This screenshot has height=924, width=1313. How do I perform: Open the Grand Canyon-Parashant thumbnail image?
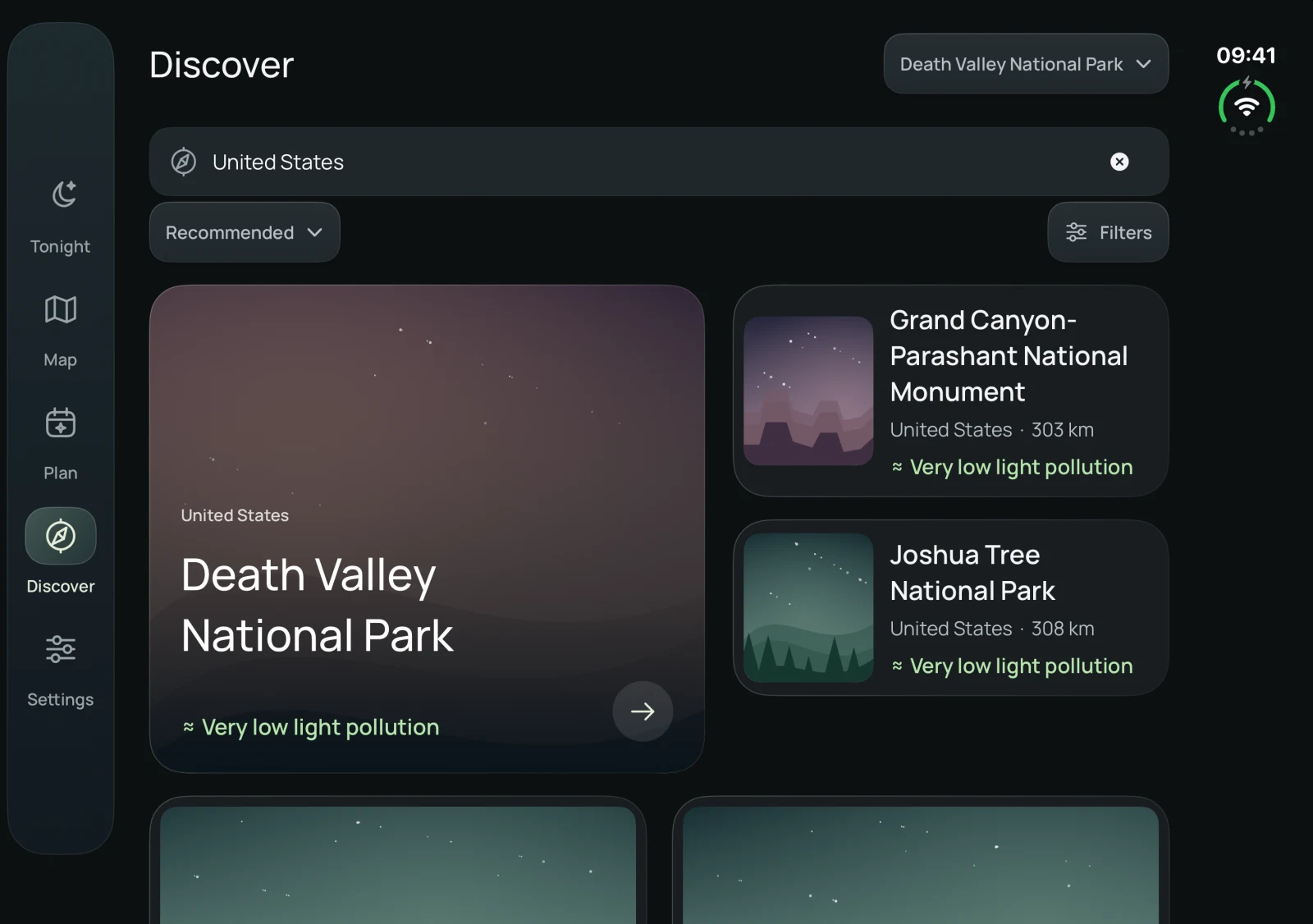point(808,391)
